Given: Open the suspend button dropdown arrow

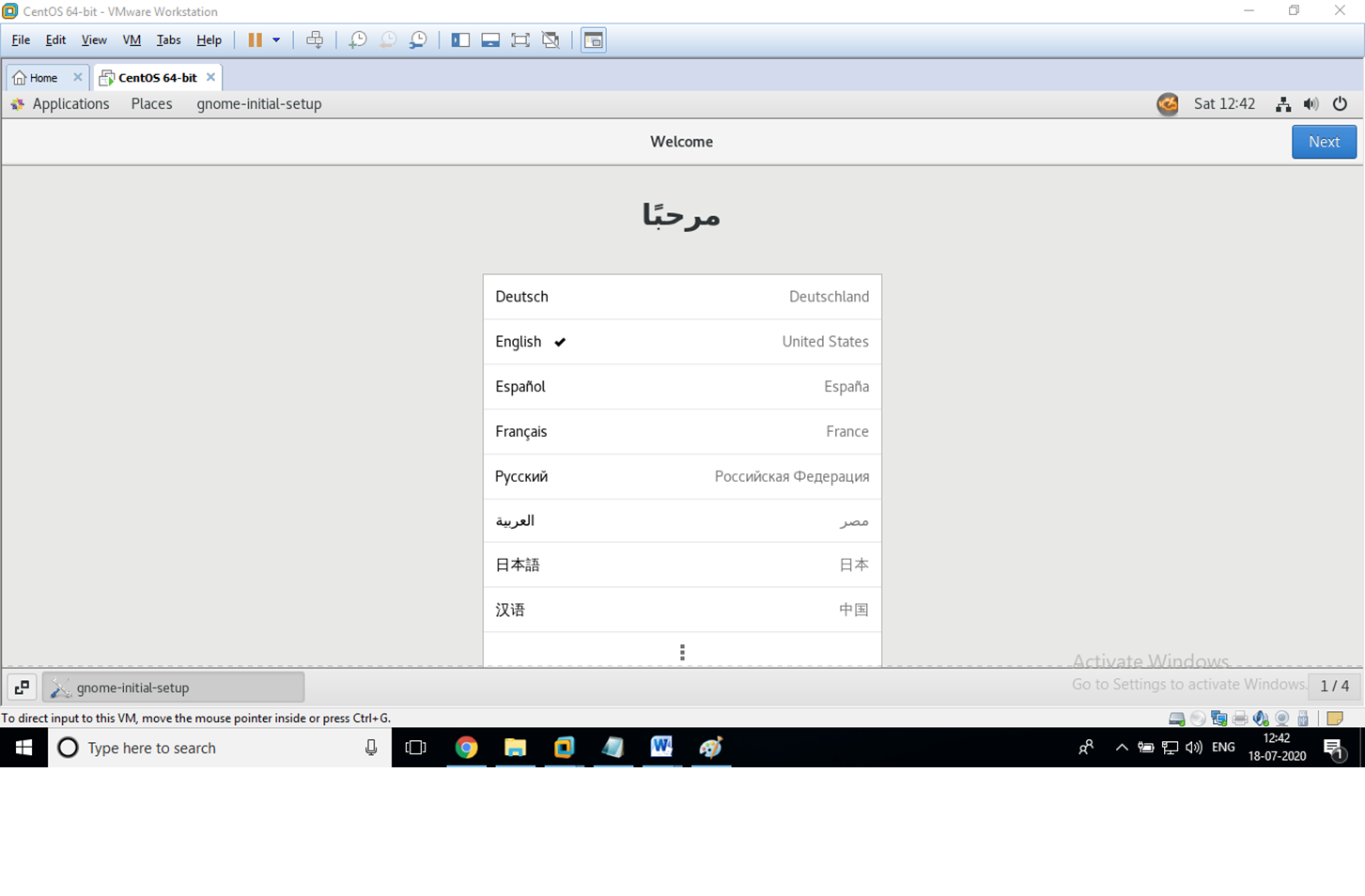Looking at the screenshot, I should tap(275, 39).
